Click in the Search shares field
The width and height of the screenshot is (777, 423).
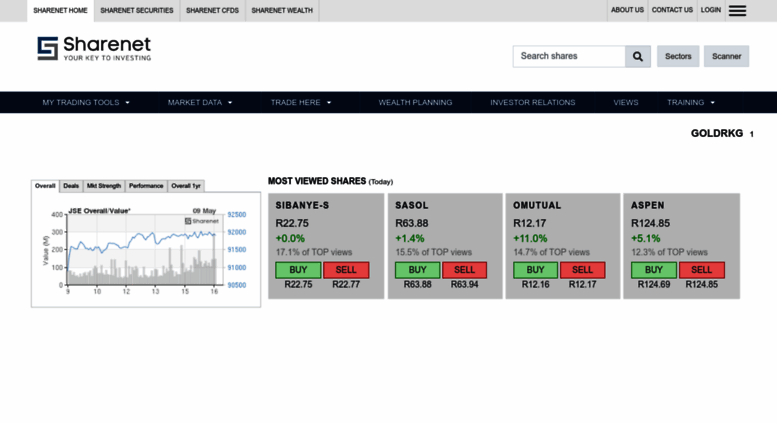click(569, 56)
